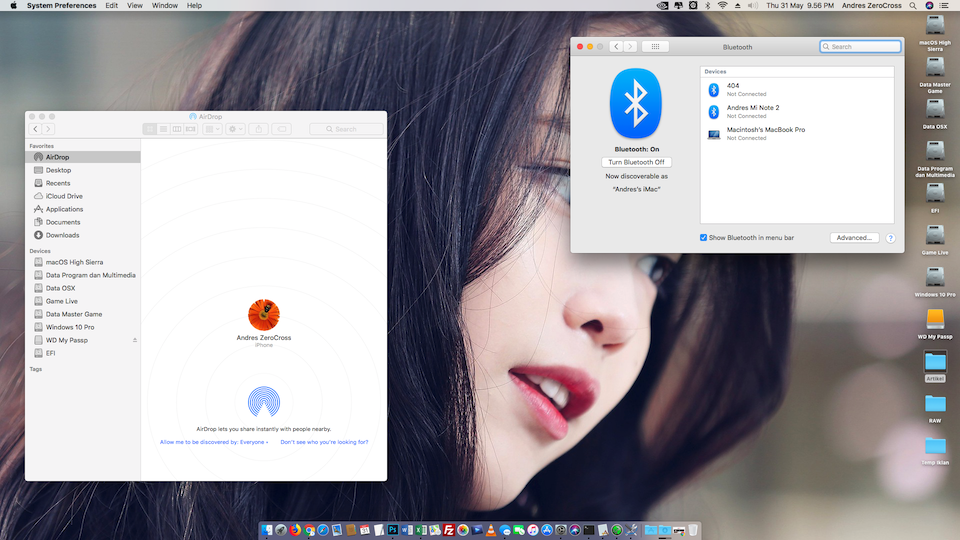Select Applications in Finder sidebar
The height and width of the screenshot is (540, 960).
[64, 209]
